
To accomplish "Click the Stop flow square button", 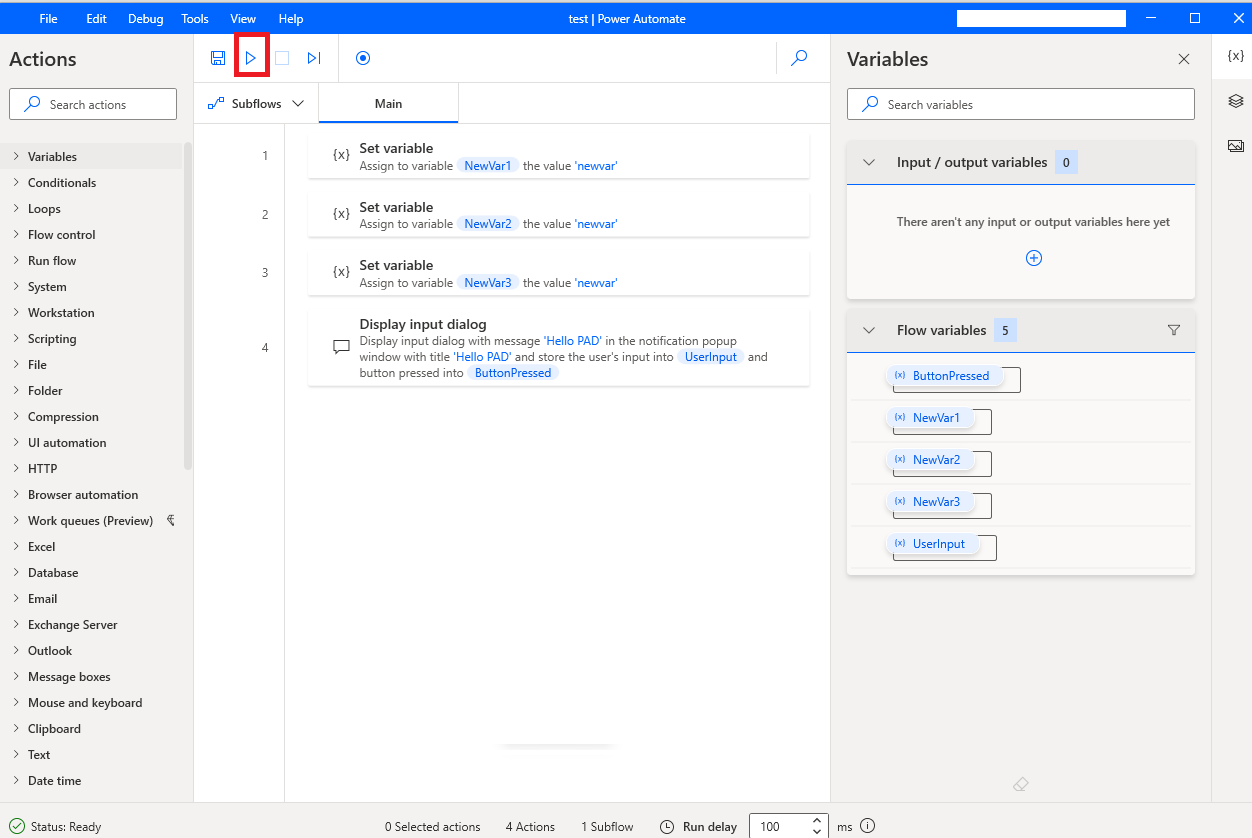I will tap(282, 58).
